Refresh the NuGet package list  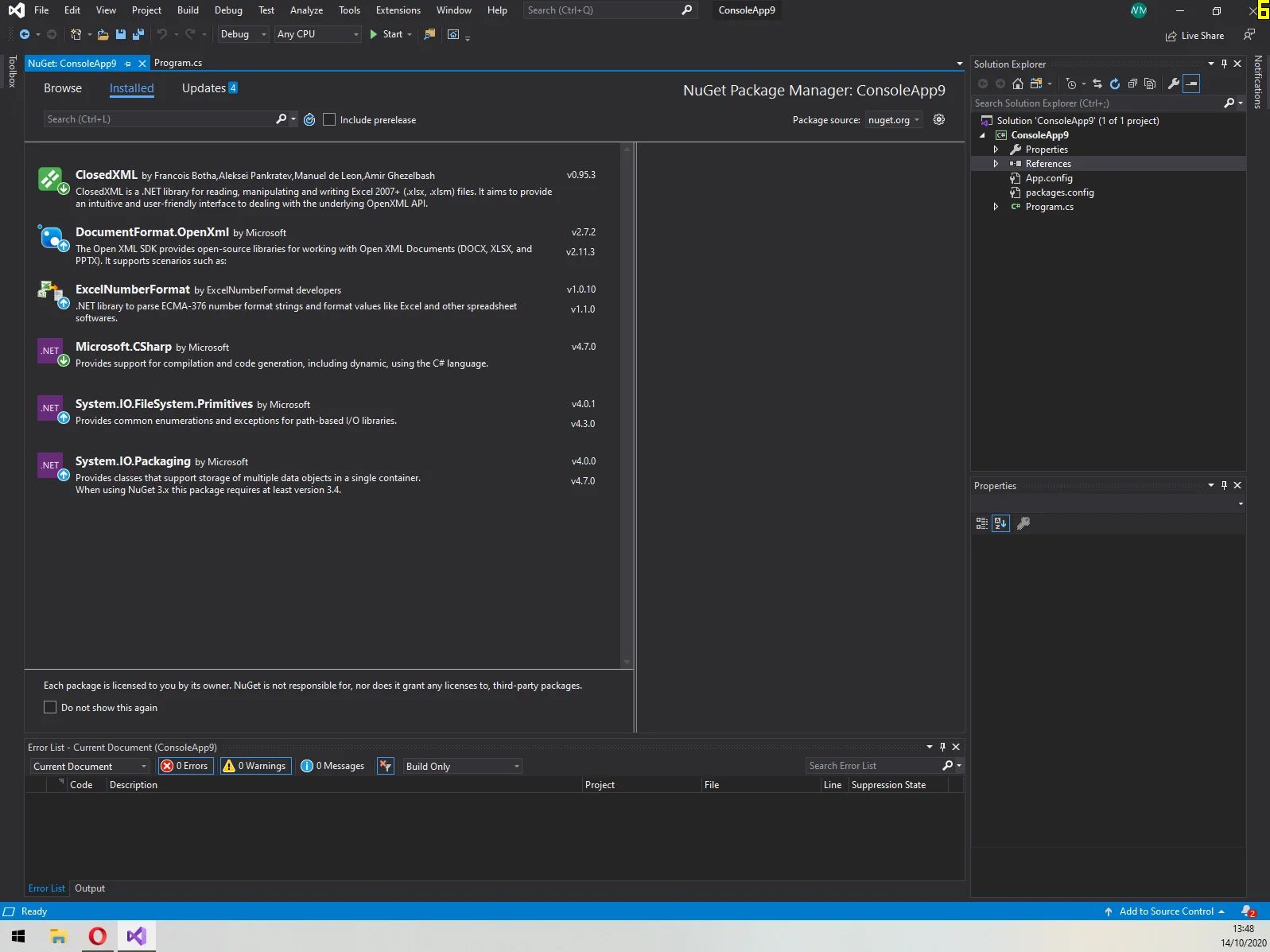(x=309, y=119)
